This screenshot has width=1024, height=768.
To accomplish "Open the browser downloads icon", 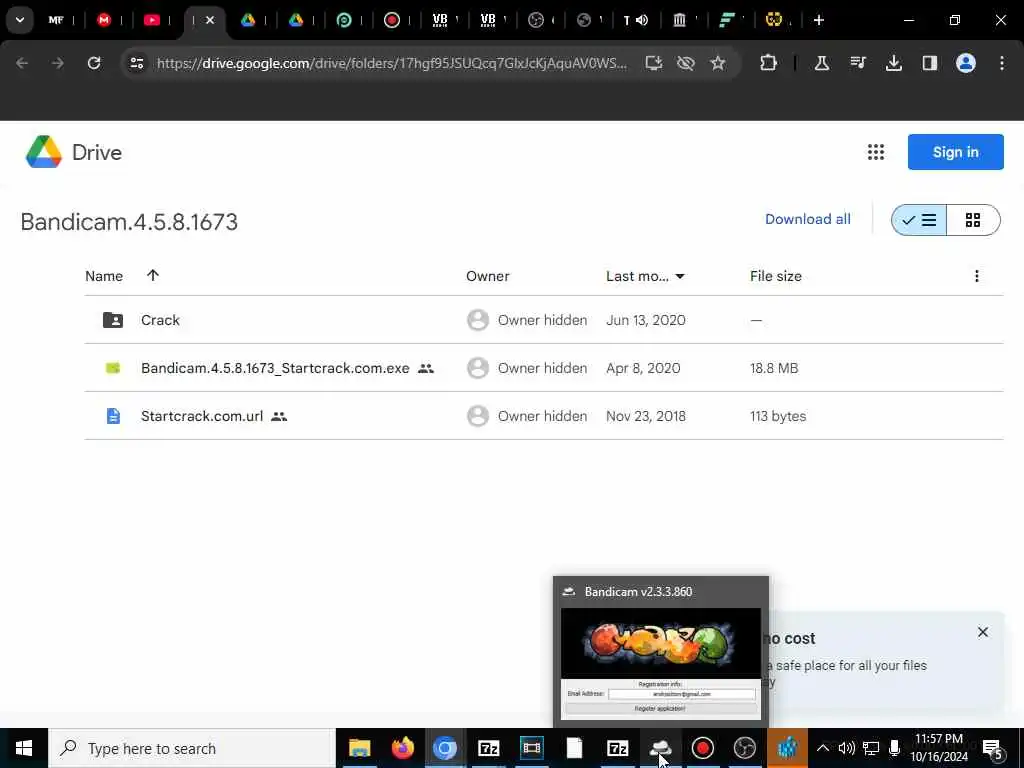I will point(894,63).
